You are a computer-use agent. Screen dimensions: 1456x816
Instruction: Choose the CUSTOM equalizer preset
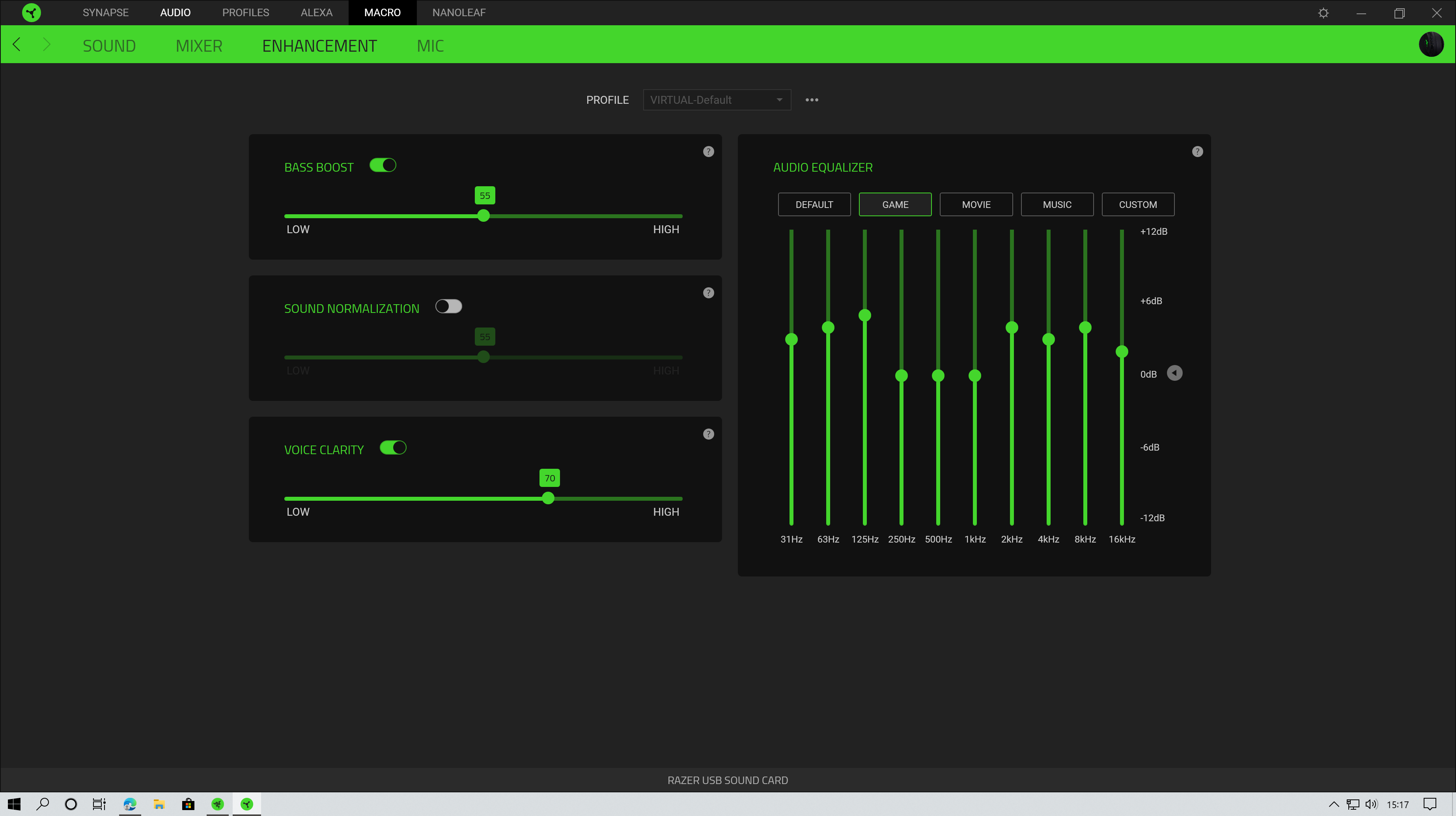tap(1137, 205)
